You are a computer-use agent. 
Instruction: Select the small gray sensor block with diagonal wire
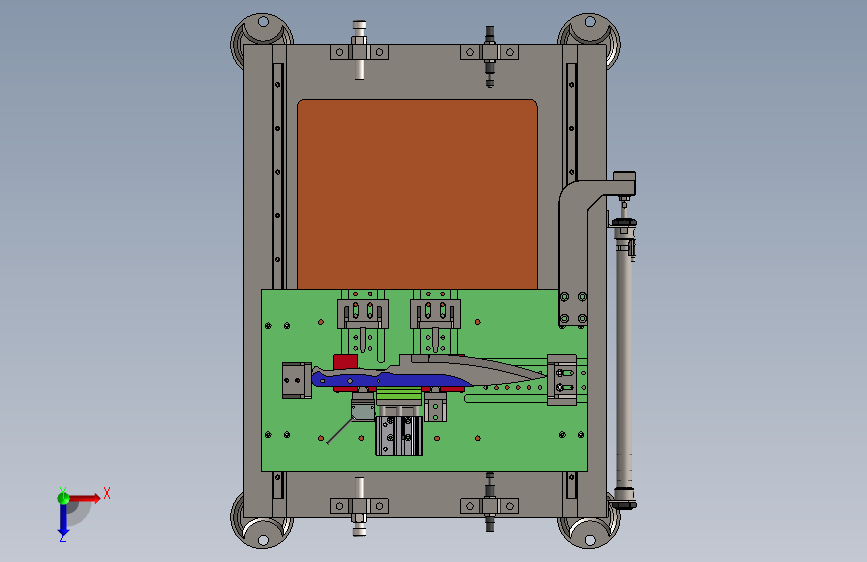click(x=363, y=412)
